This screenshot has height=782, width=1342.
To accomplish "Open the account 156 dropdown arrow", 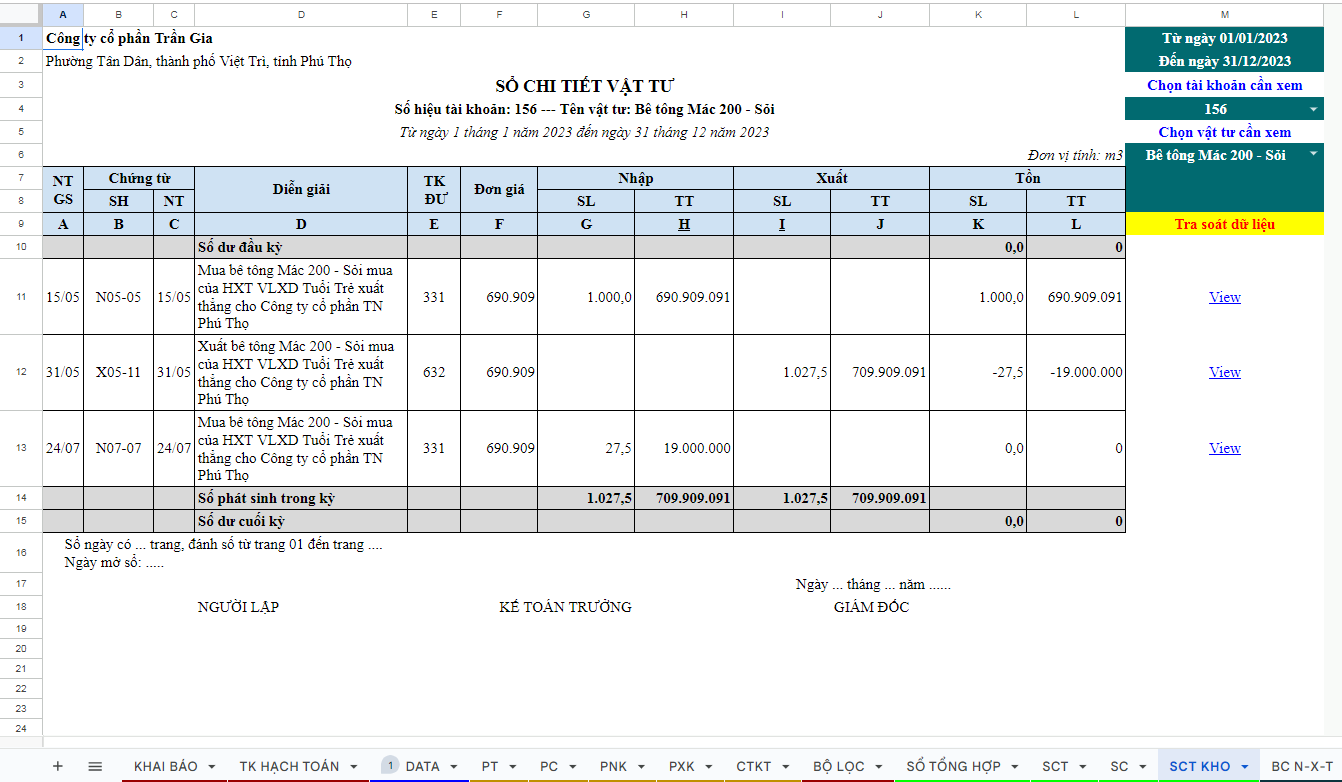I will pyautogui.click(x=1313, y=109).
